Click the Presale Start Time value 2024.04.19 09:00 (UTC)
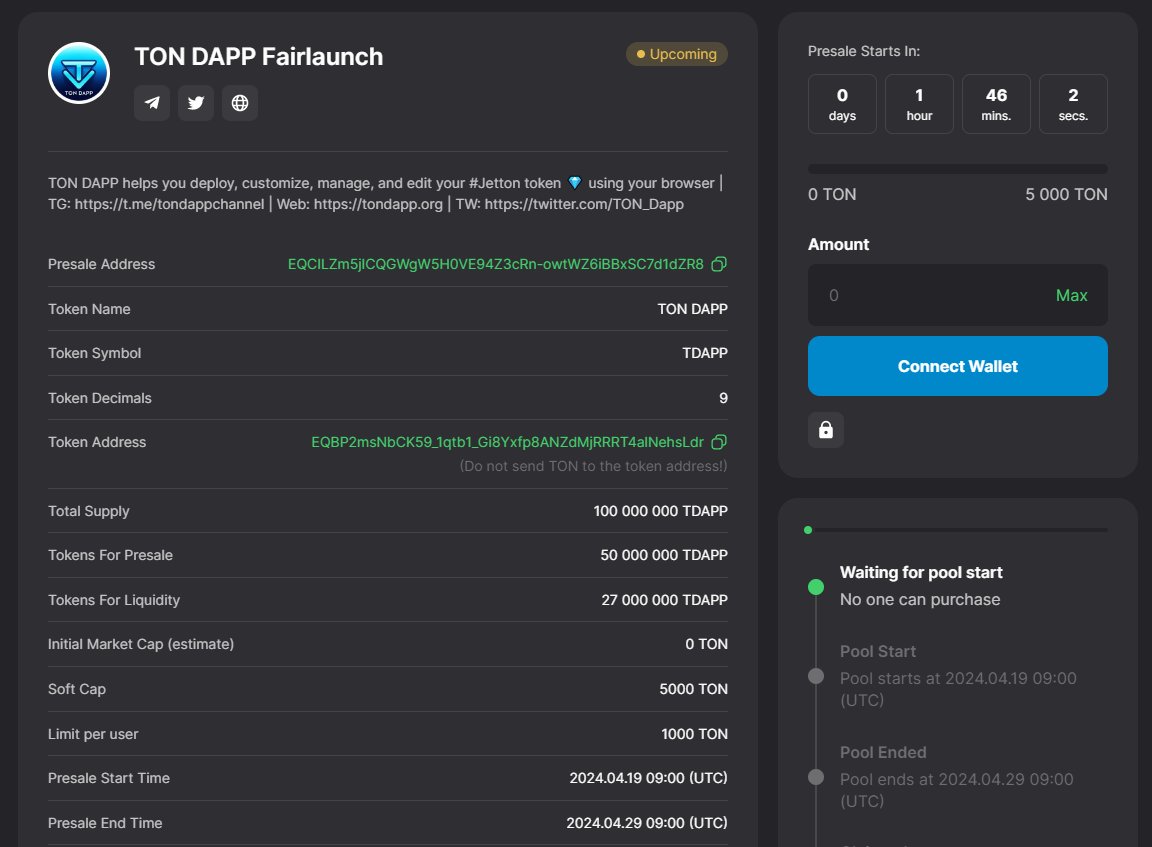This screenshot has height=847, width=1152. click(648, 778)
